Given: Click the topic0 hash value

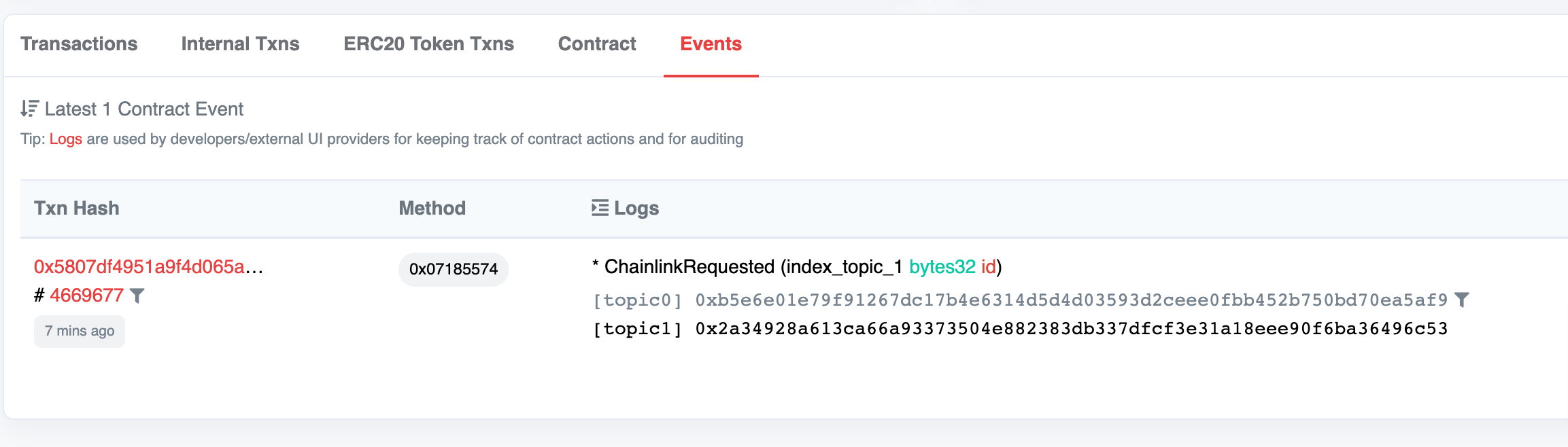Looking at the screenshot, I should (x=1071, y=300).
